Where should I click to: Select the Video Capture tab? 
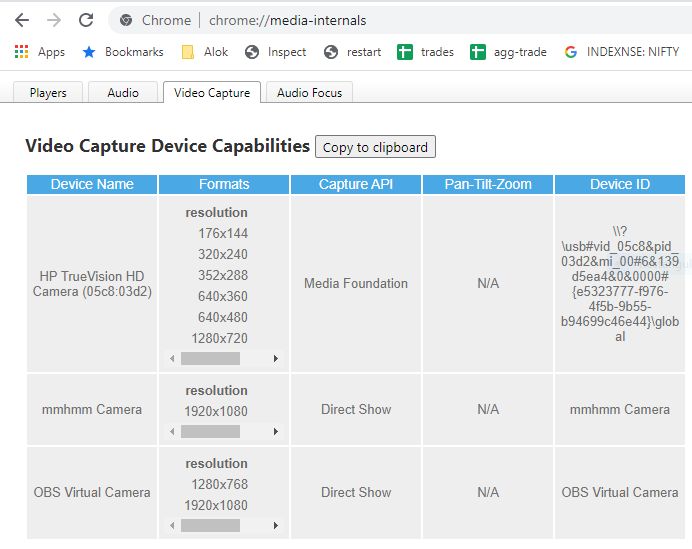(x=212, y=93)
